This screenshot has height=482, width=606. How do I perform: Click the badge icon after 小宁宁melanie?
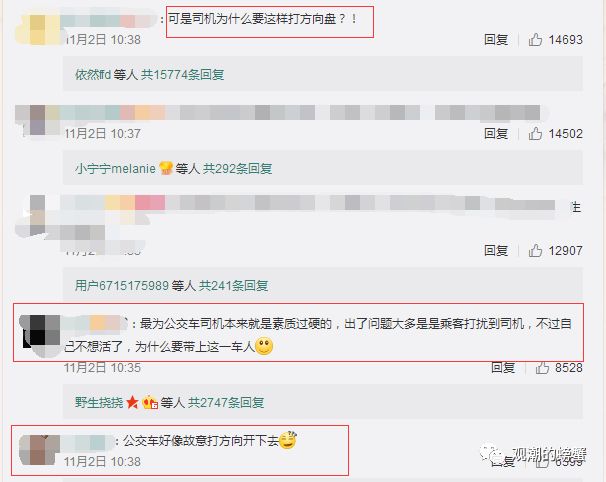[165, 168]
